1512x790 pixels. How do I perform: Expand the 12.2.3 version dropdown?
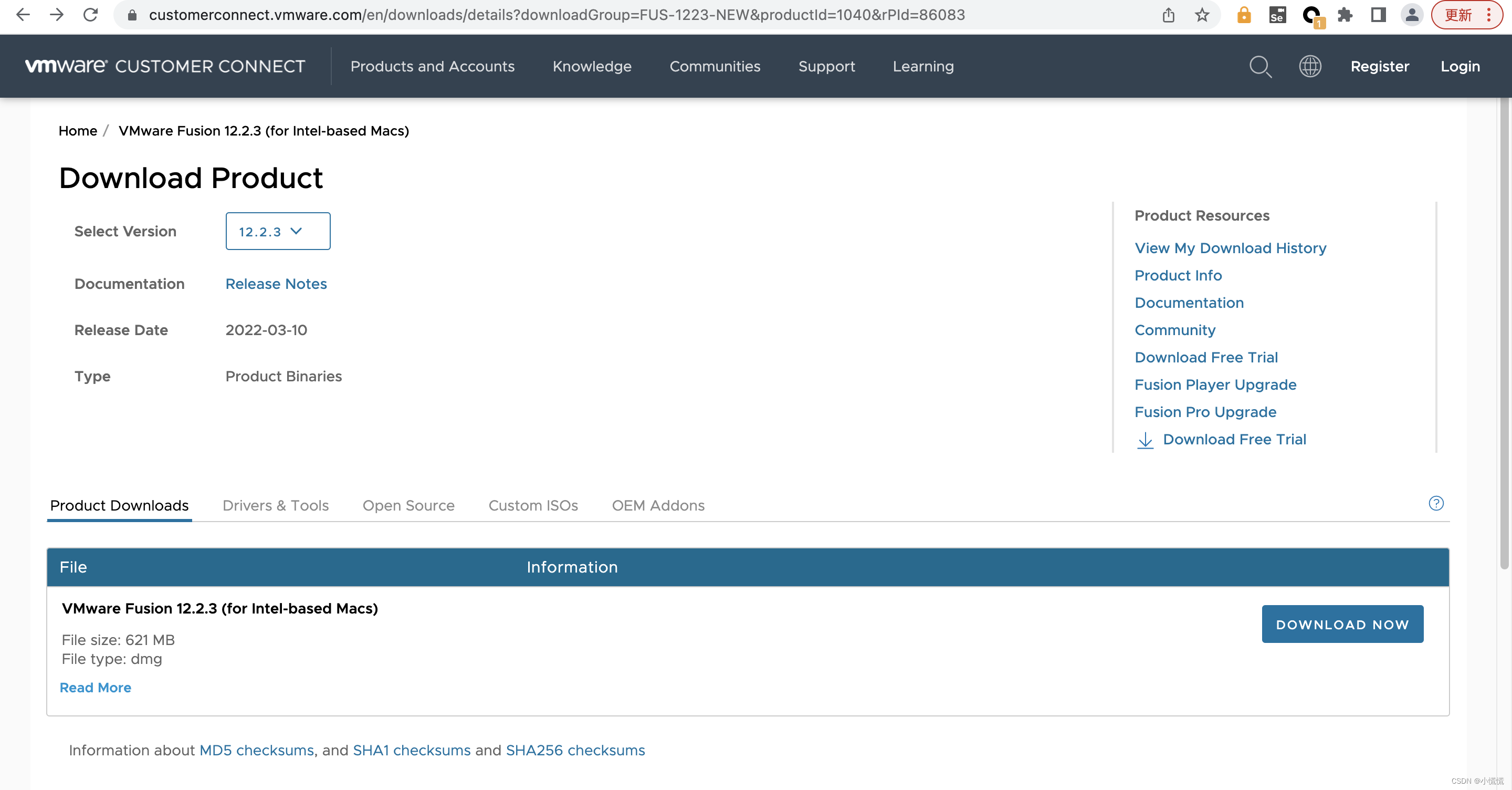pos(278,232)
